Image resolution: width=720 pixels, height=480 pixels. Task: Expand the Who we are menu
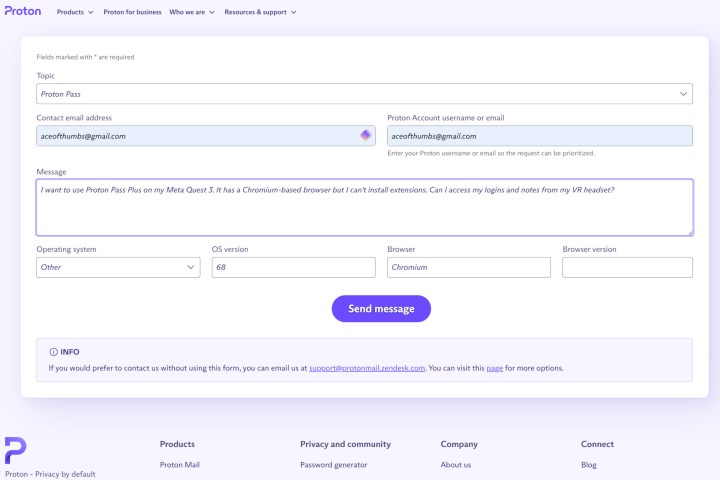[x=191, y=12]
